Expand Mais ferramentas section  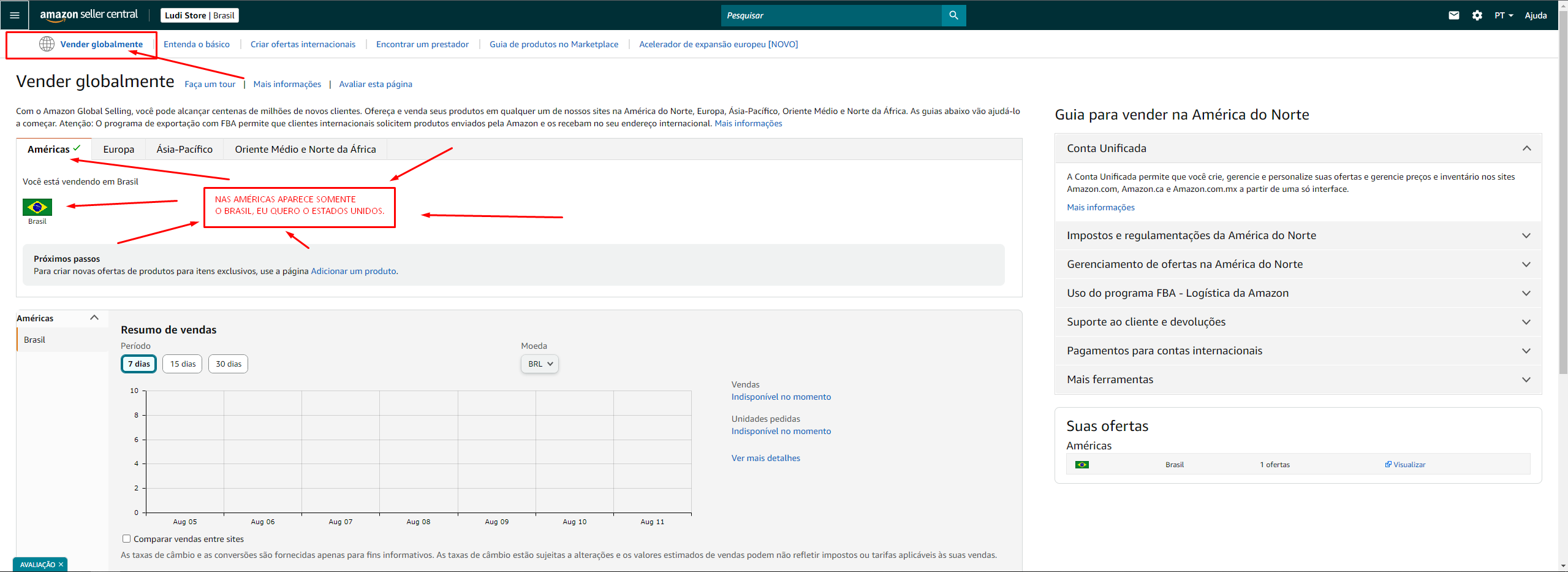tap(1298, 379)
